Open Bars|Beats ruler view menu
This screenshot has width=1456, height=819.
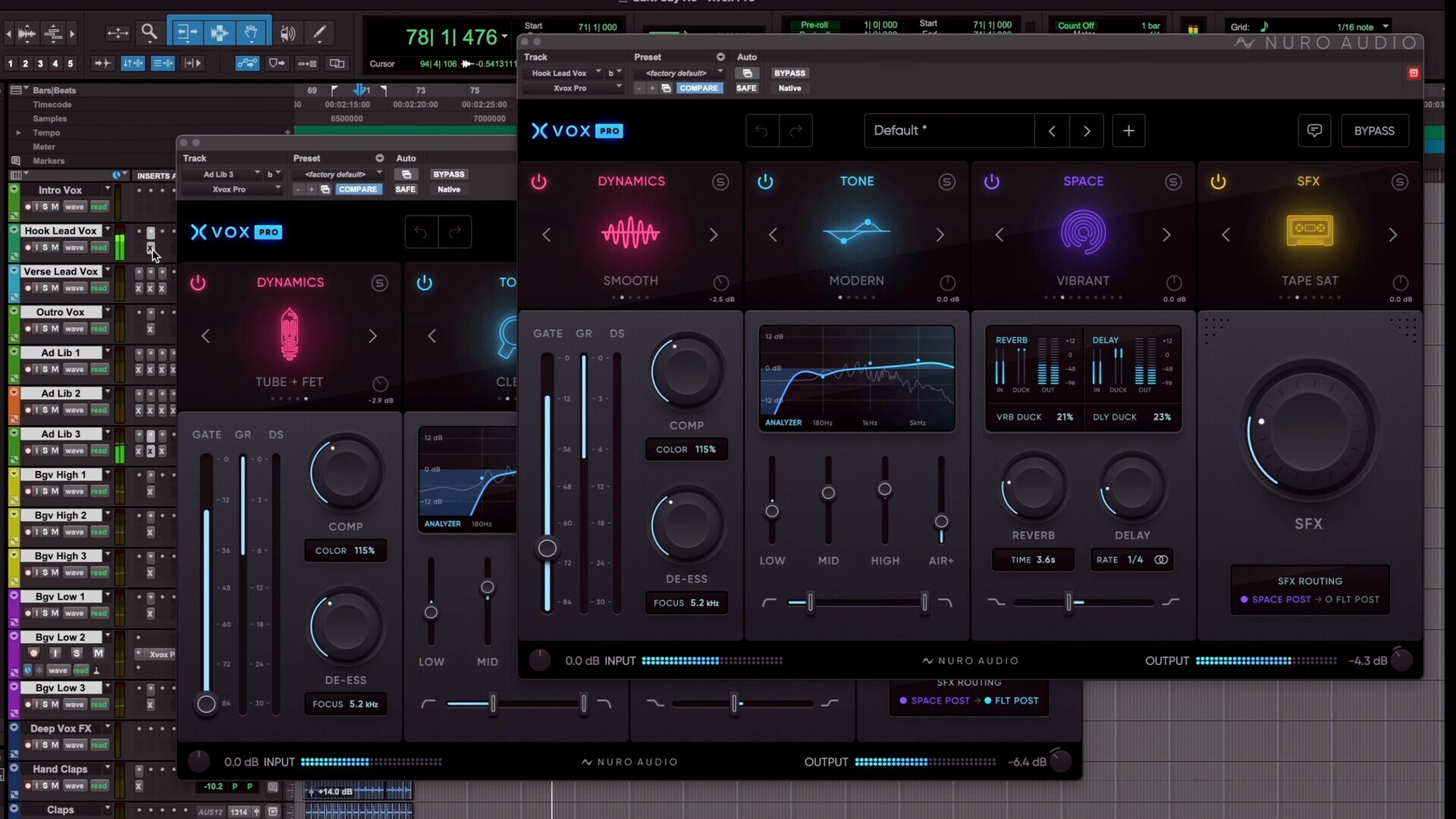point(18,90)
